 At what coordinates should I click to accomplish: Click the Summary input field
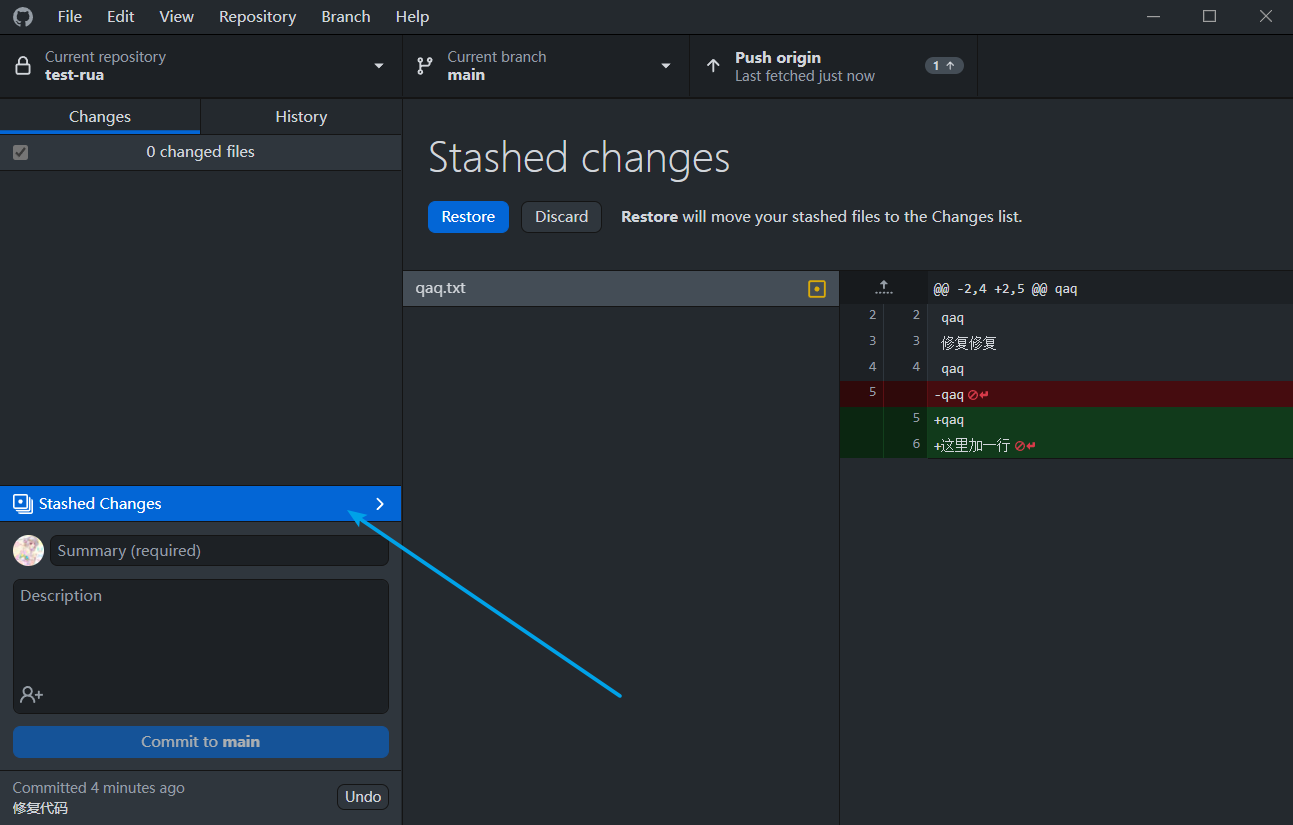pyautogui.click(x=219, y=551)
